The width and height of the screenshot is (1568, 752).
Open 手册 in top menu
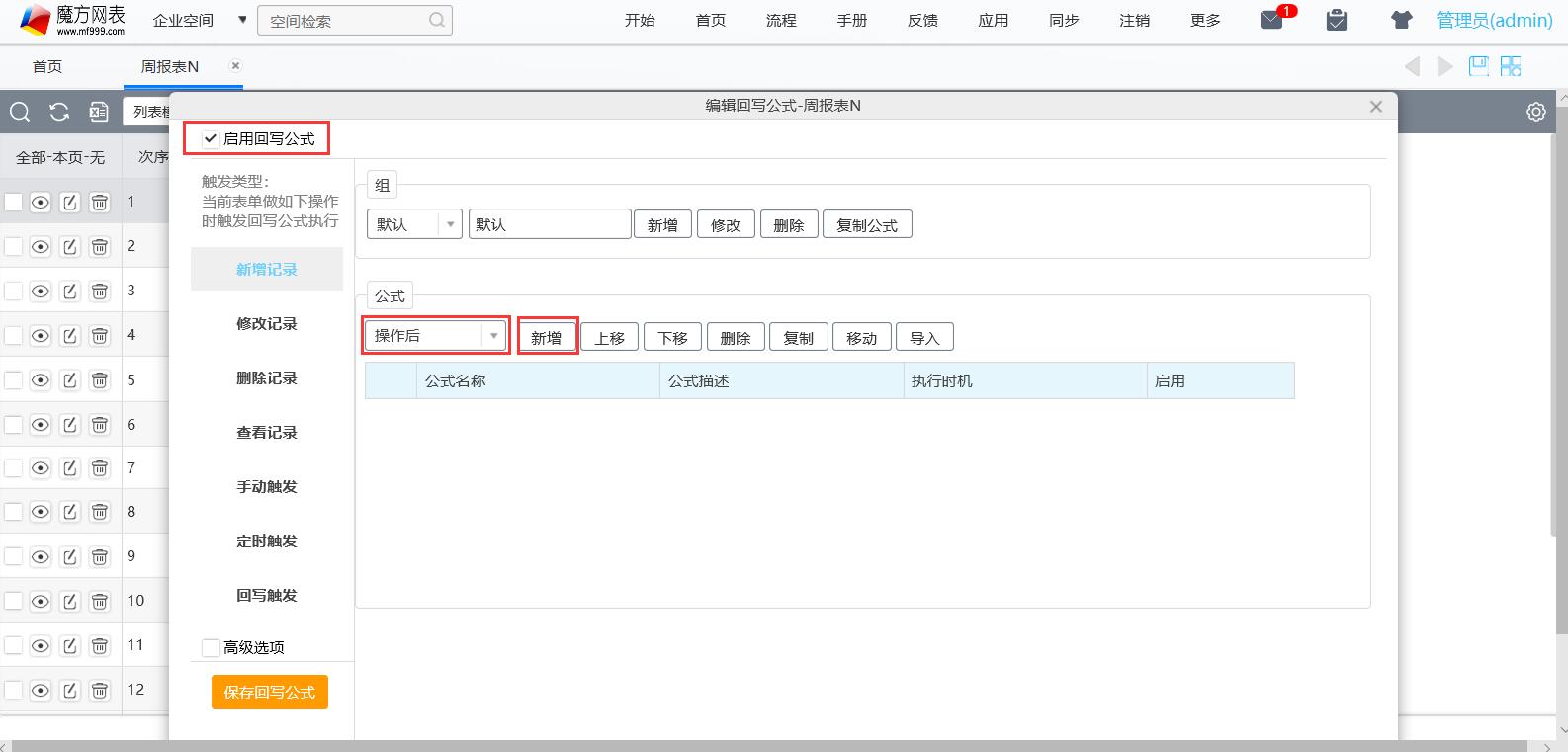point(852,20)
